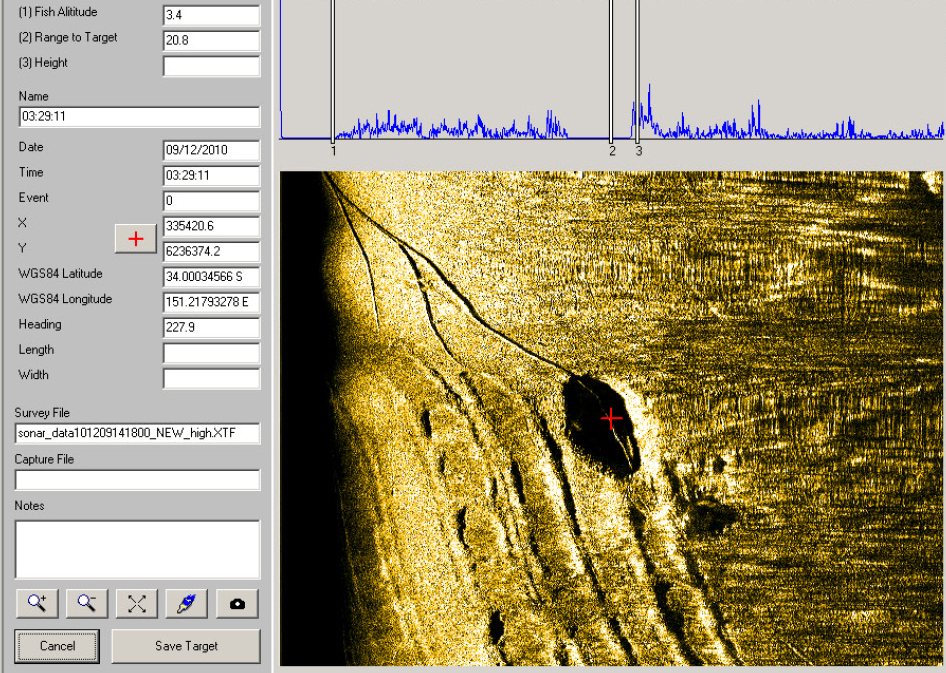Click the empty Capture File field
Viewport: 946px width, 673px height.
point(137,480)
